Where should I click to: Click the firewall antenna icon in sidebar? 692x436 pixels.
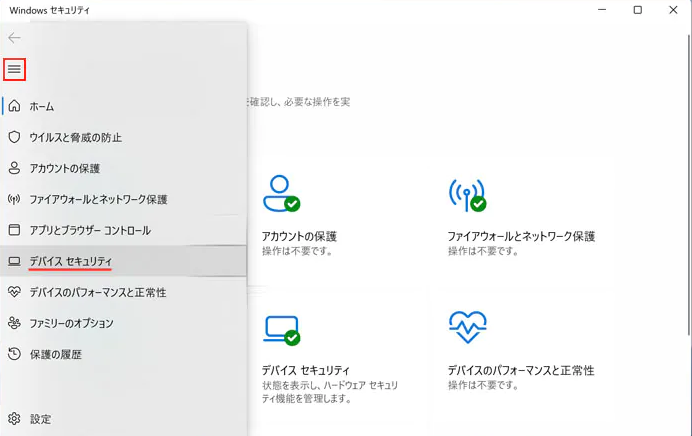point(14,199)
